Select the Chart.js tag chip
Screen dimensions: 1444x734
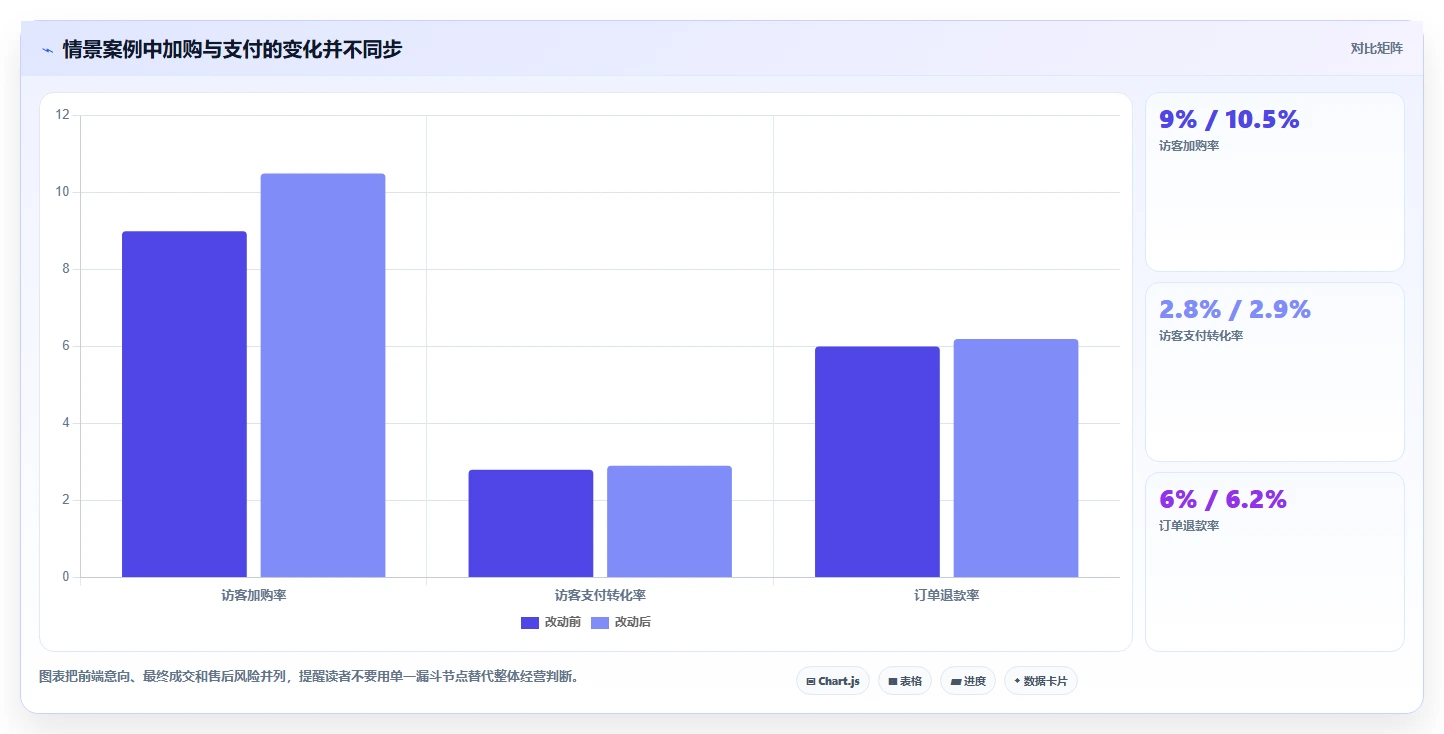click(x=833, y=681)
